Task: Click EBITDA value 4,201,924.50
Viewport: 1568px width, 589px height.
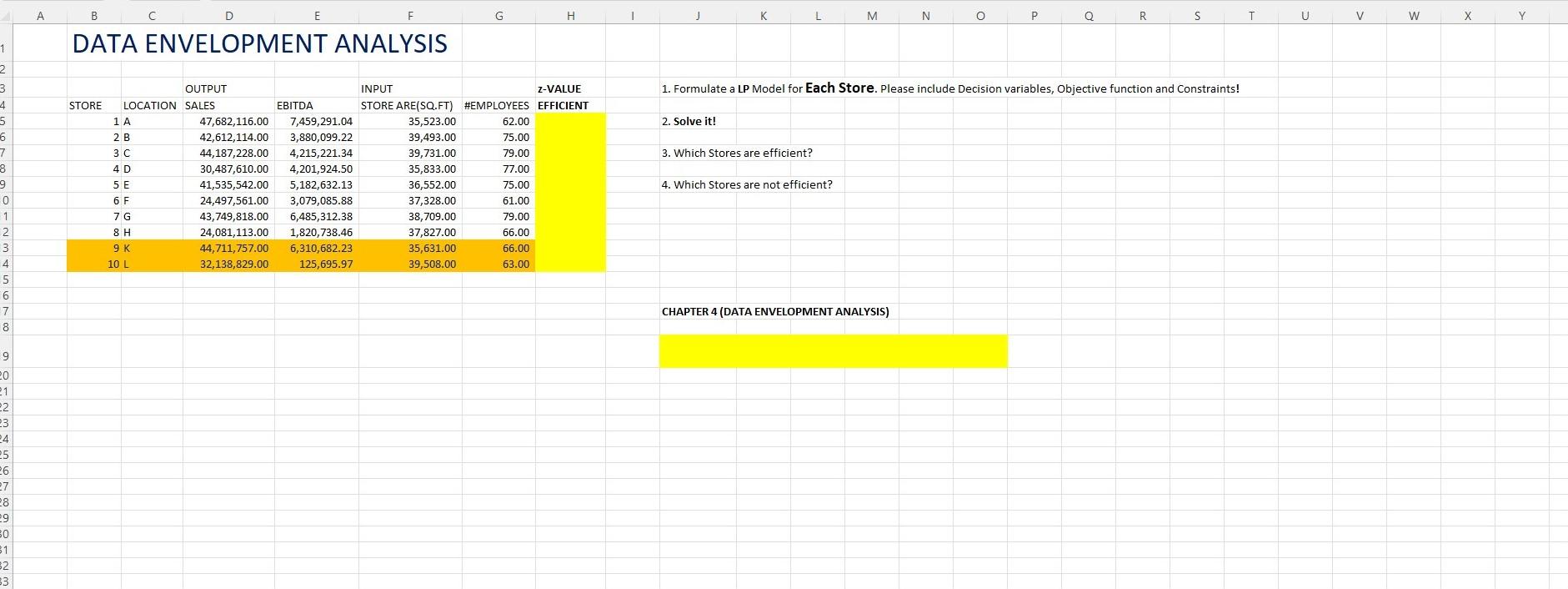Action: [x=321, y=169]
